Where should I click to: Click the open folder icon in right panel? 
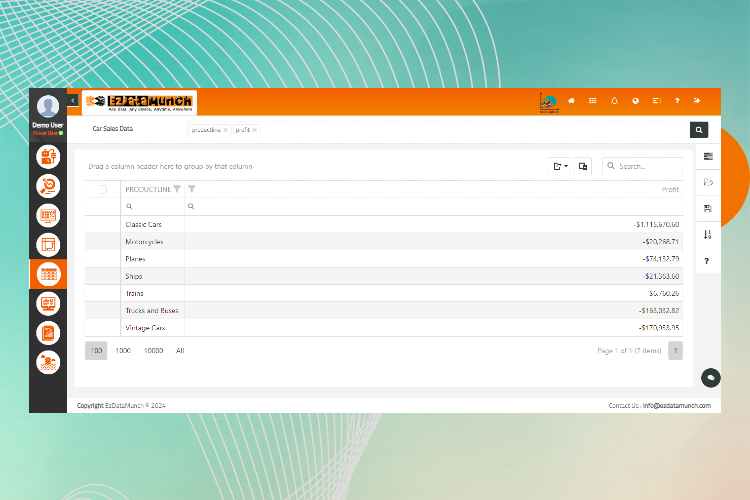[x=708, y=182]
